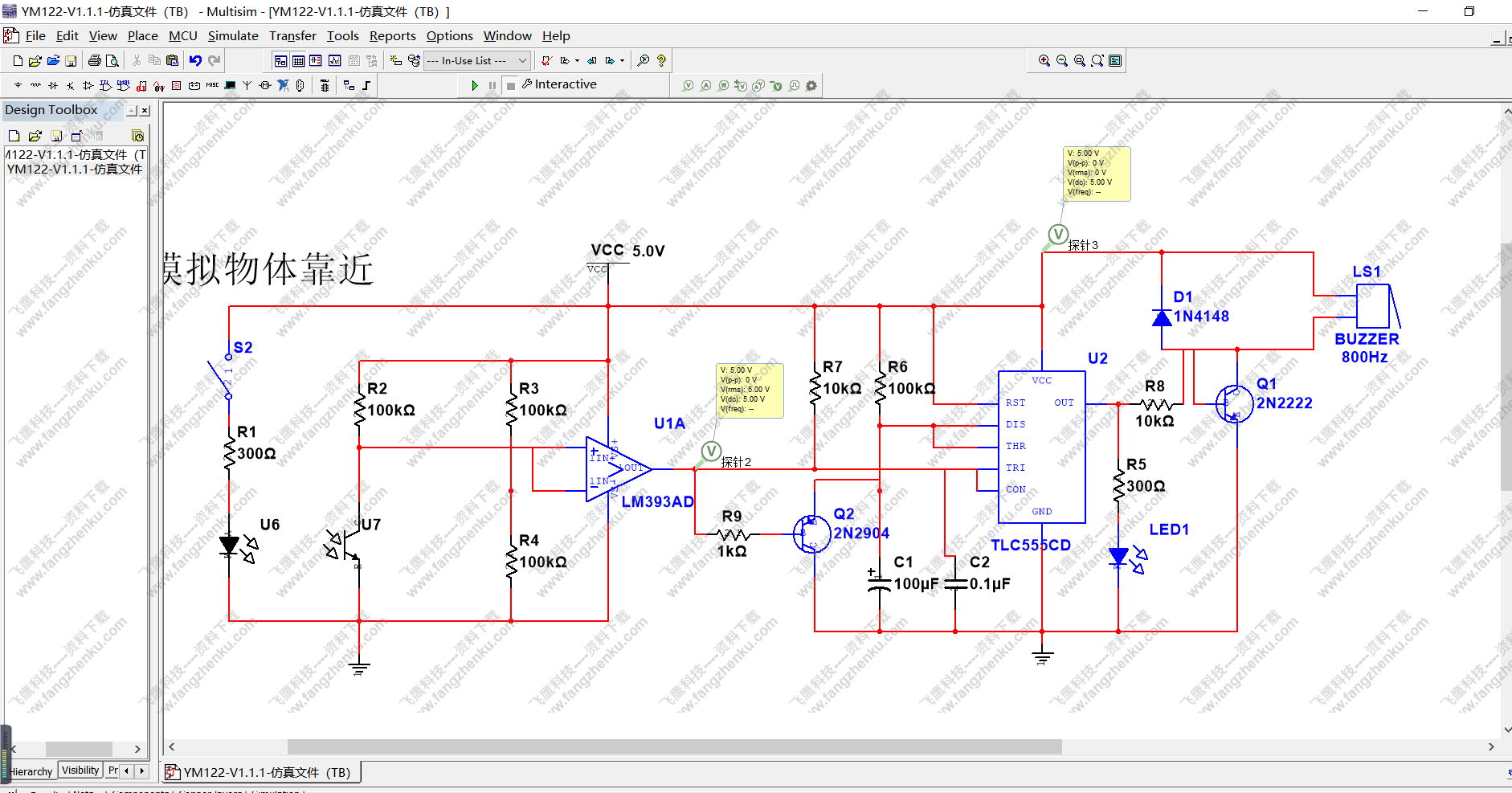The height and width of the screenshot is (793, 1512).
Task: Open Print Preview from toolbar
Action: [x=112, y=61]
